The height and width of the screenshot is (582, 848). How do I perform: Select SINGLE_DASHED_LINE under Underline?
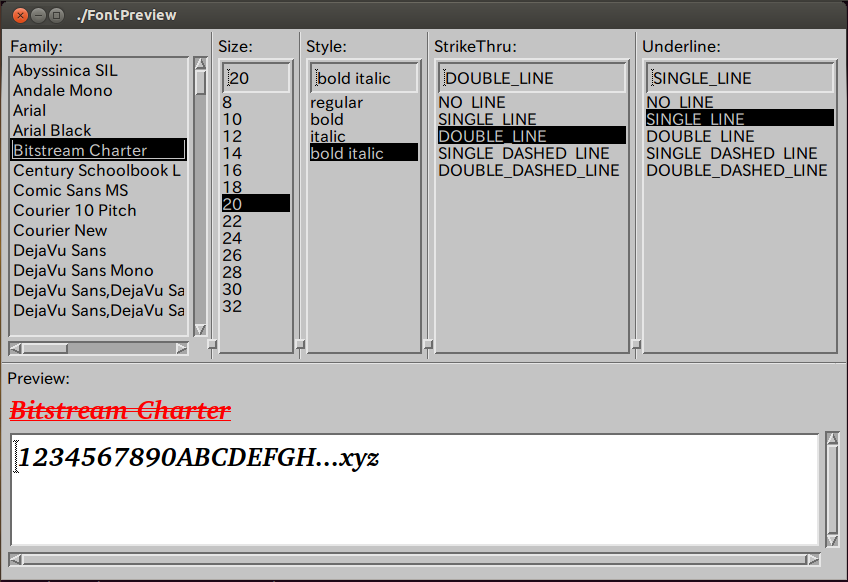(x=740, y=154)
